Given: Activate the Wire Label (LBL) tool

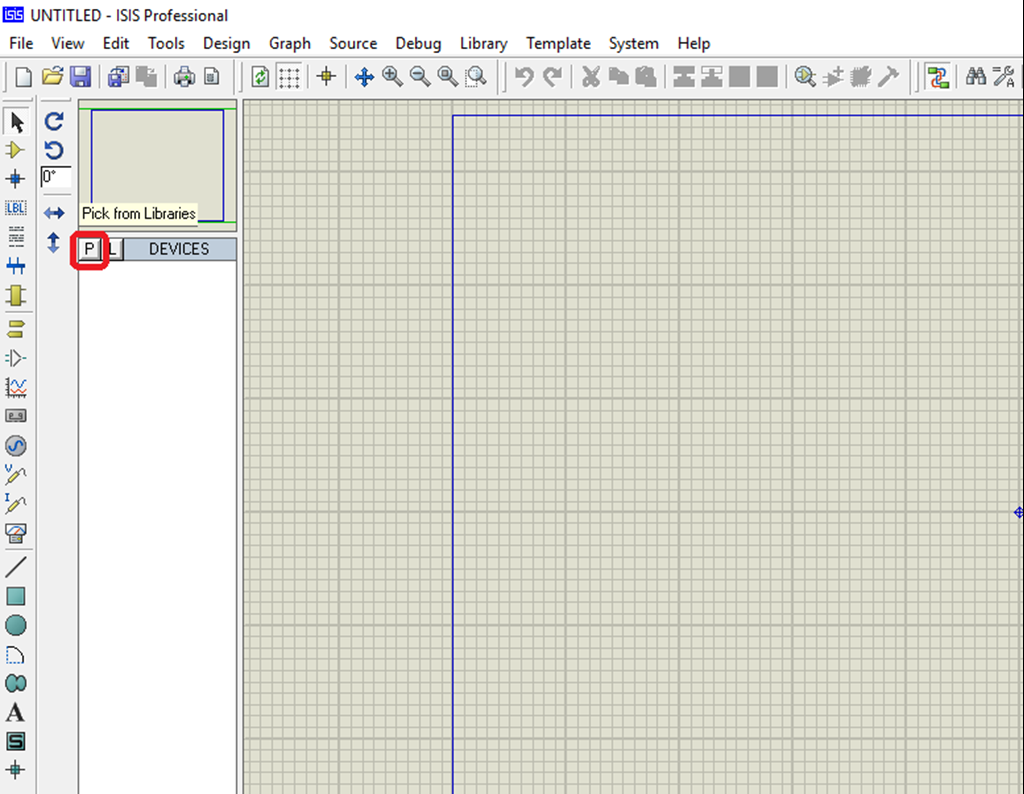Looking at the screenshot, I should point(15,208).
